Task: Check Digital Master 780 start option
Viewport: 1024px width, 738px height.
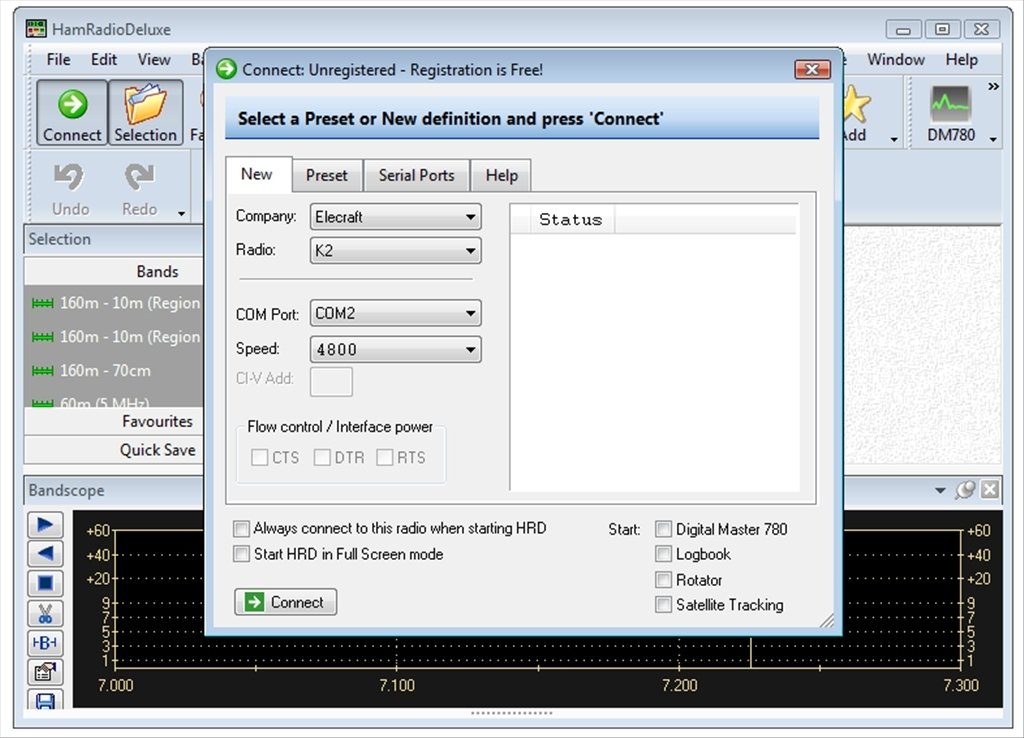Action: point(664,528)
